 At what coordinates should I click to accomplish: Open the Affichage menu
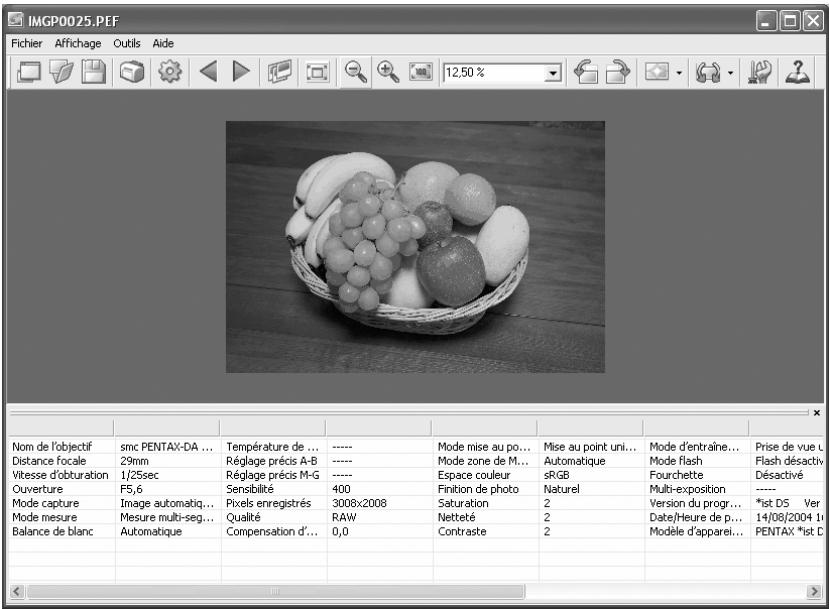click(x=78, y=43)
